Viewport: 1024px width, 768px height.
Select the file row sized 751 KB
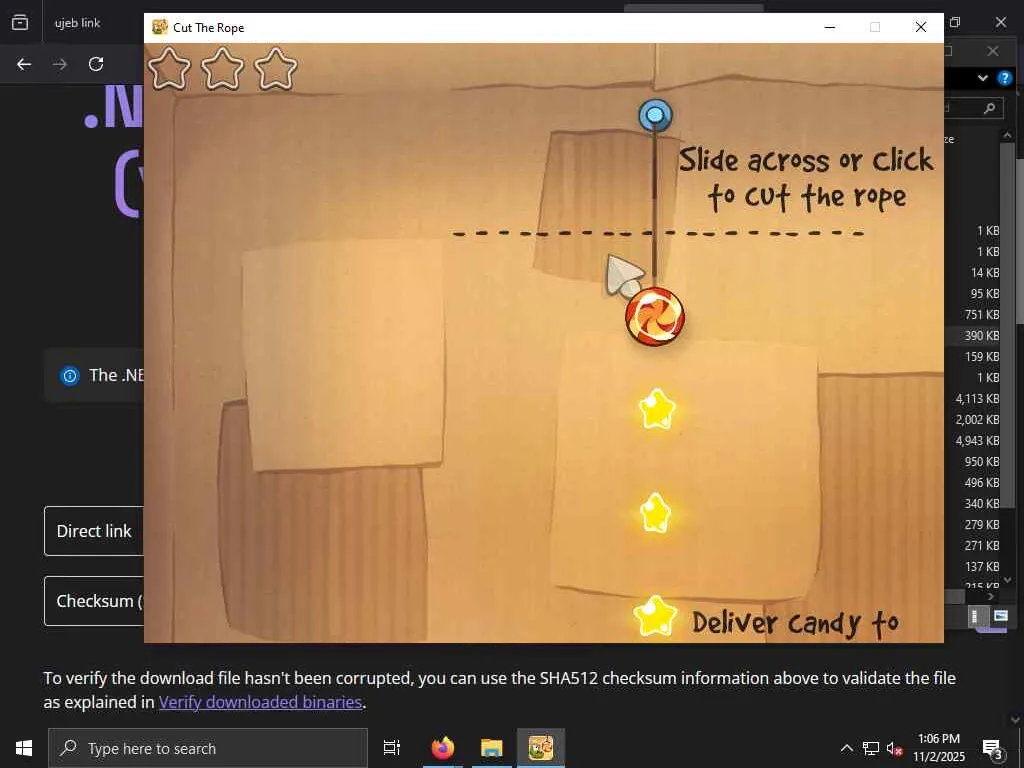pos(972,315)
